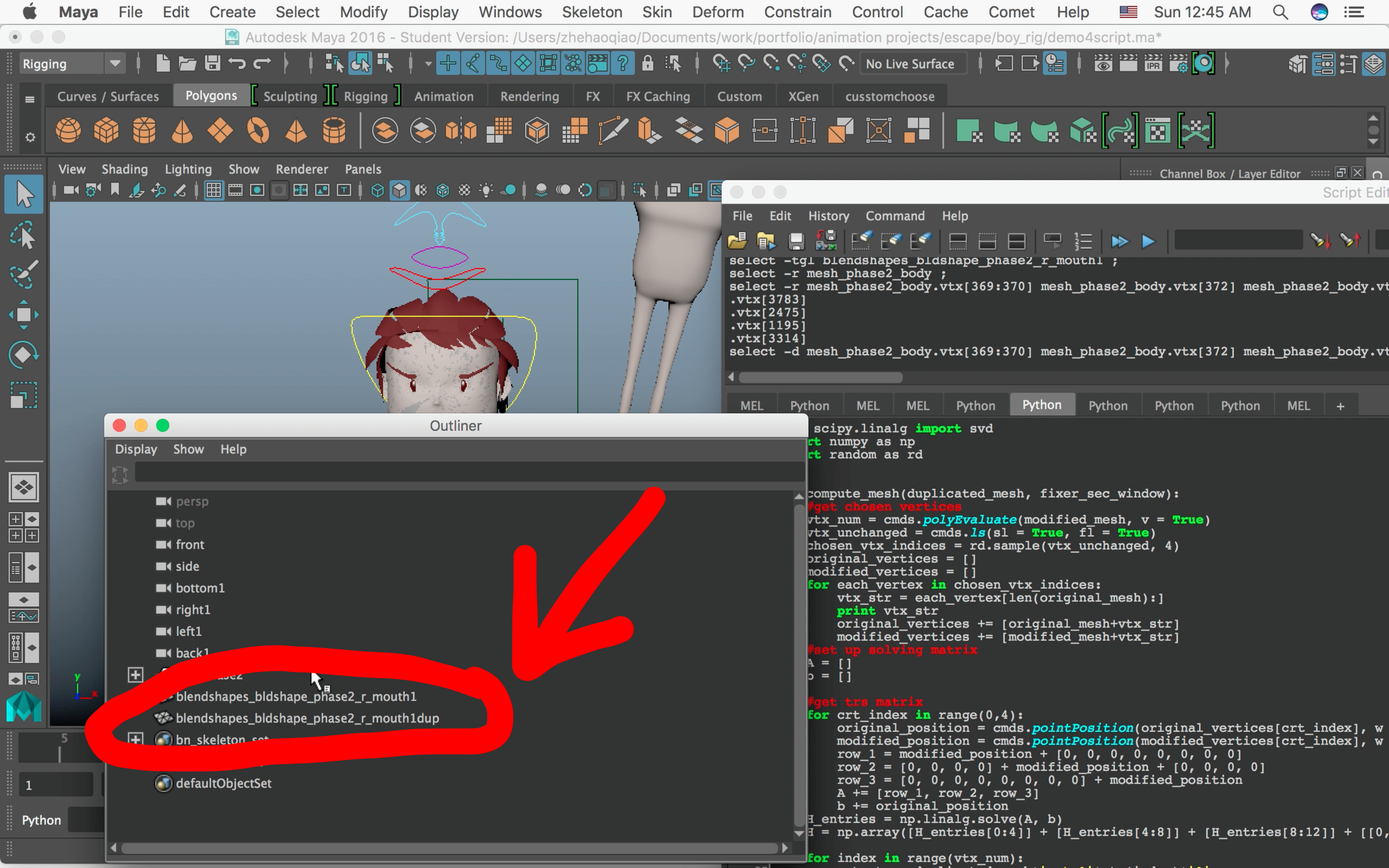The image size is (1389, 868).
Task: Create a polygon sphere from shelf
Action: 68,131
